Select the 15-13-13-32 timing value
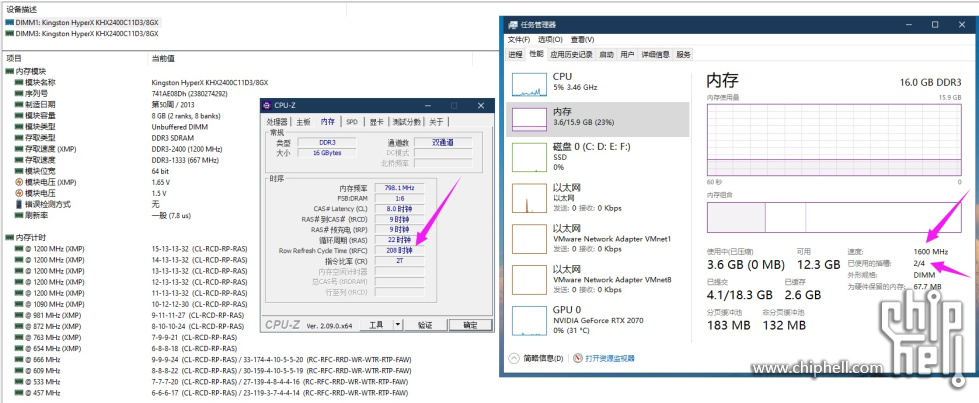This screenshot has width=979, height=403. (x=199, y=249)
